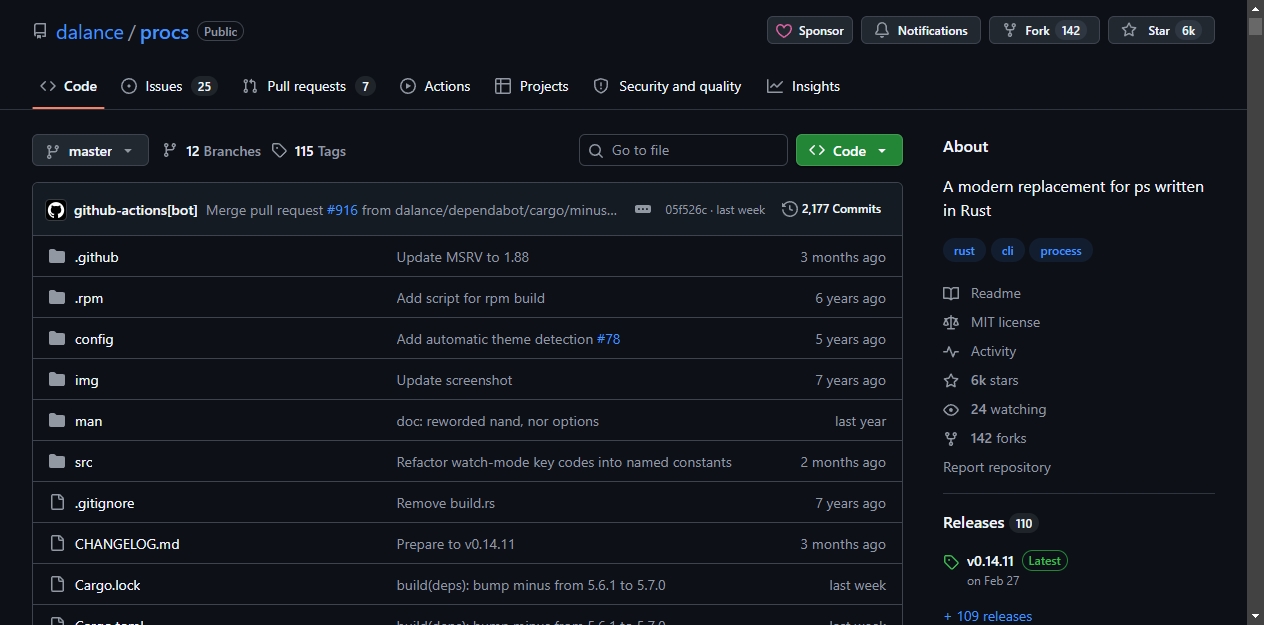
Task: Click the + 109 releases link
Action: [987, 616]
